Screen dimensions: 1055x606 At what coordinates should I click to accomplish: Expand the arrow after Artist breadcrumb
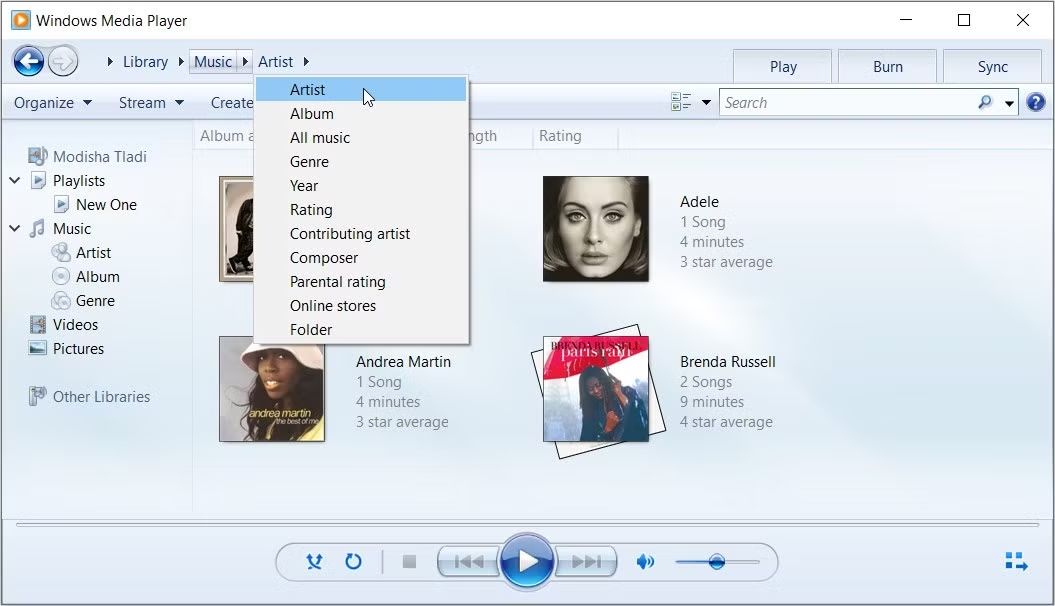[306, 62]
